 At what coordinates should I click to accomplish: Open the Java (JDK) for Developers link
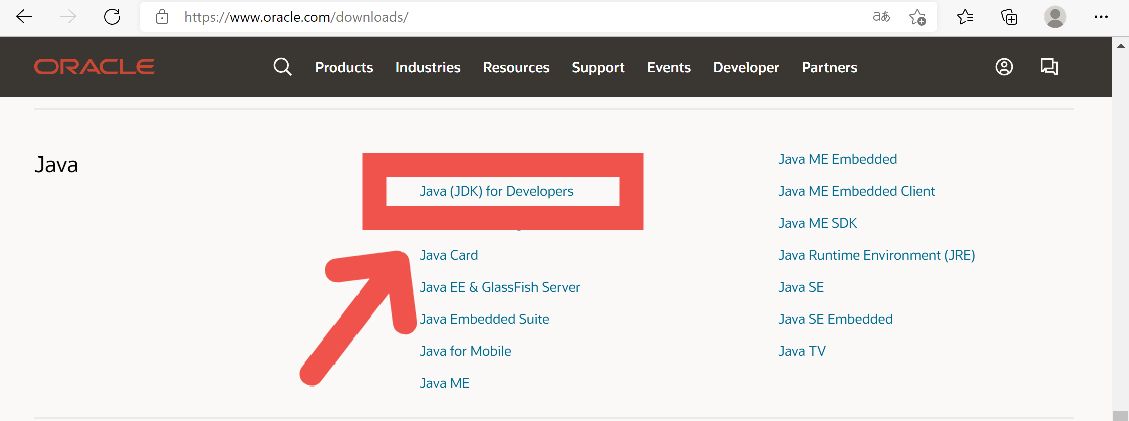coord(497,191)
